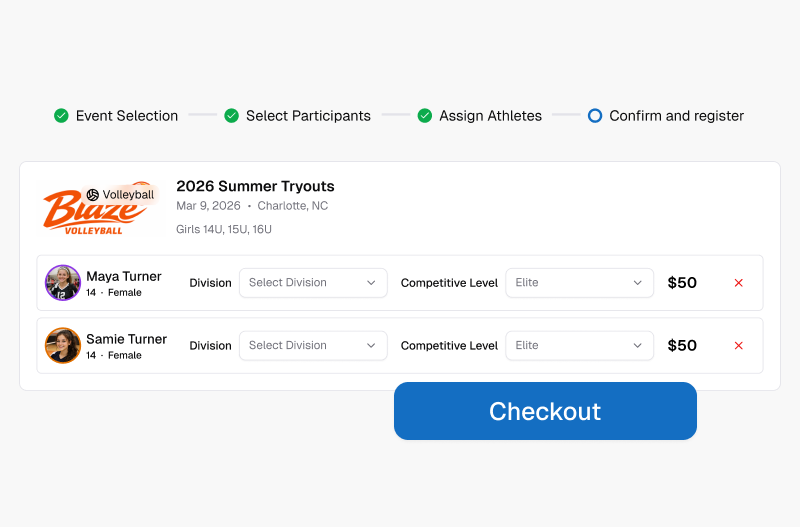Expand Samie Turner's Competitive Level Elite dropdown
The width and height of the screenshot is (800, 527).
[x=580, y=345]
